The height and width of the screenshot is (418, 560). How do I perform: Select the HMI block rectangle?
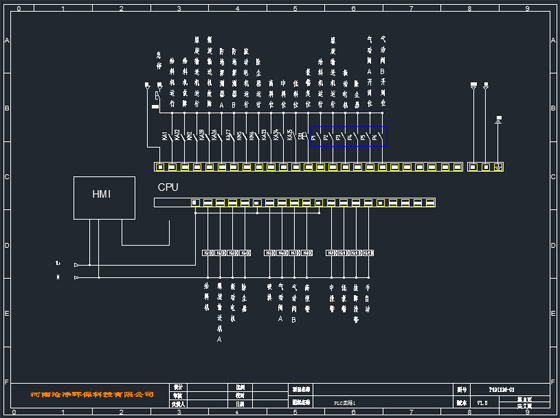tap(104, 198)
